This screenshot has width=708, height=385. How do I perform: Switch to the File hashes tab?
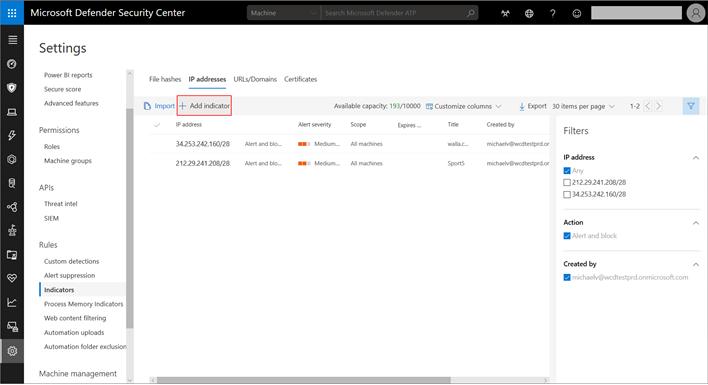[165, 79]
